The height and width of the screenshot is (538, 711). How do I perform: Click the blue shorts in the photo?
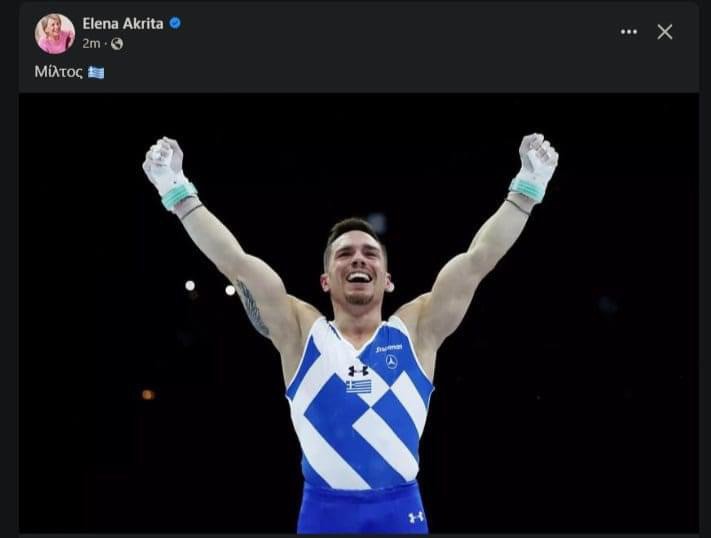360,510
